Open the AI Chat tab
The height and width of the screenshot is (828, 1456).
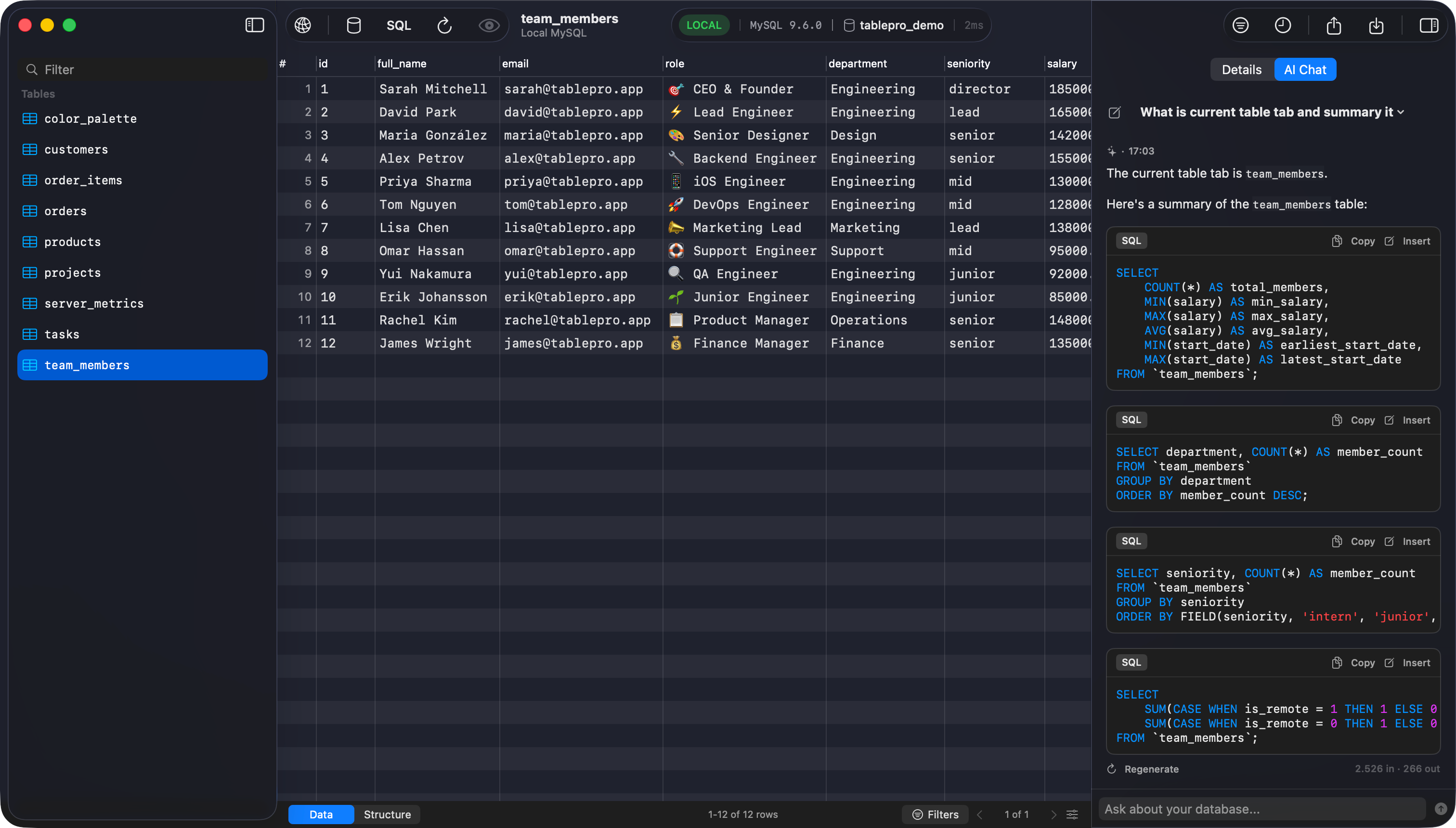(1305, 69)
